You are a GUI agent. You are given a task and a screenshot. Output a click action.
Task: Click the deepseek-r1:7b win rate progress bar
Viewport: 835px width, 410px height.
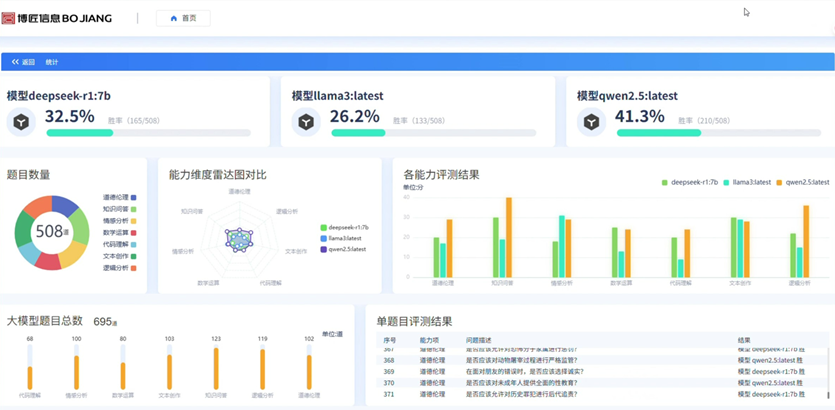tap(148, 132)
